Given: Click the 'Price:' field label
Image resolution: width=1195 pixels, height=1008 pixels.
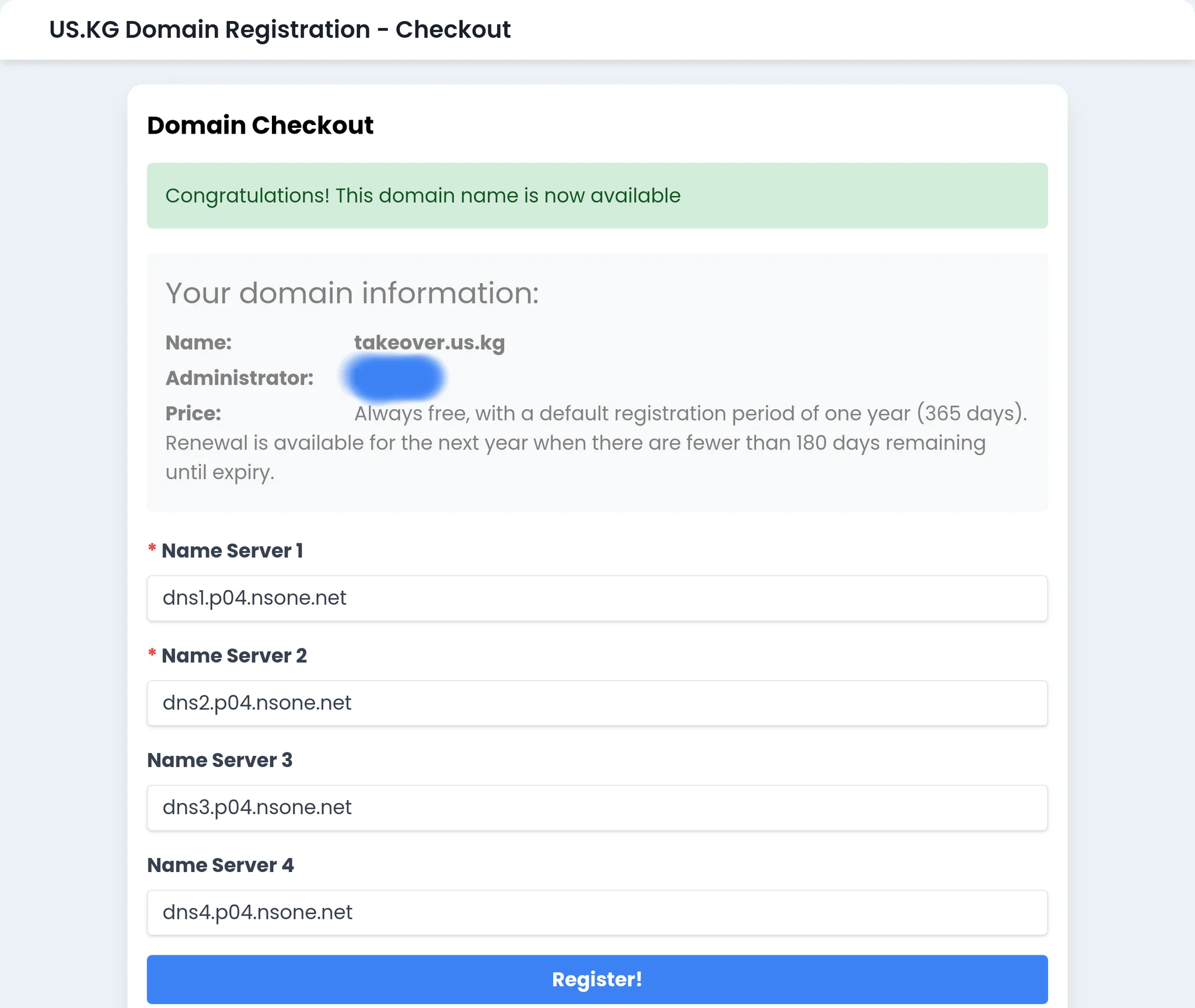Looking at the screenshot, I should (x=193, y=414).
